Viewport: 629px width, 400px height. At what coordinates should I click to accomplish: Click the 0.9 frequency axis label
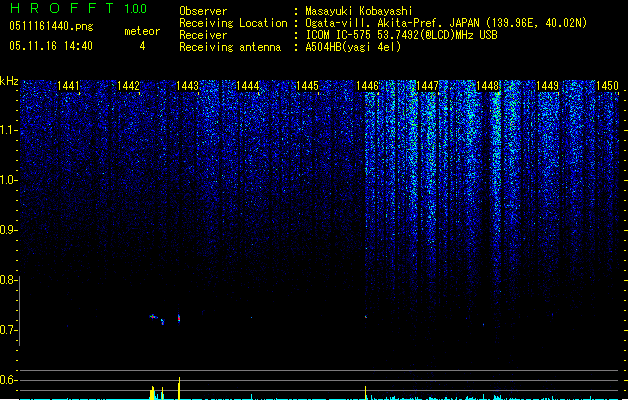tap(8, 230)
